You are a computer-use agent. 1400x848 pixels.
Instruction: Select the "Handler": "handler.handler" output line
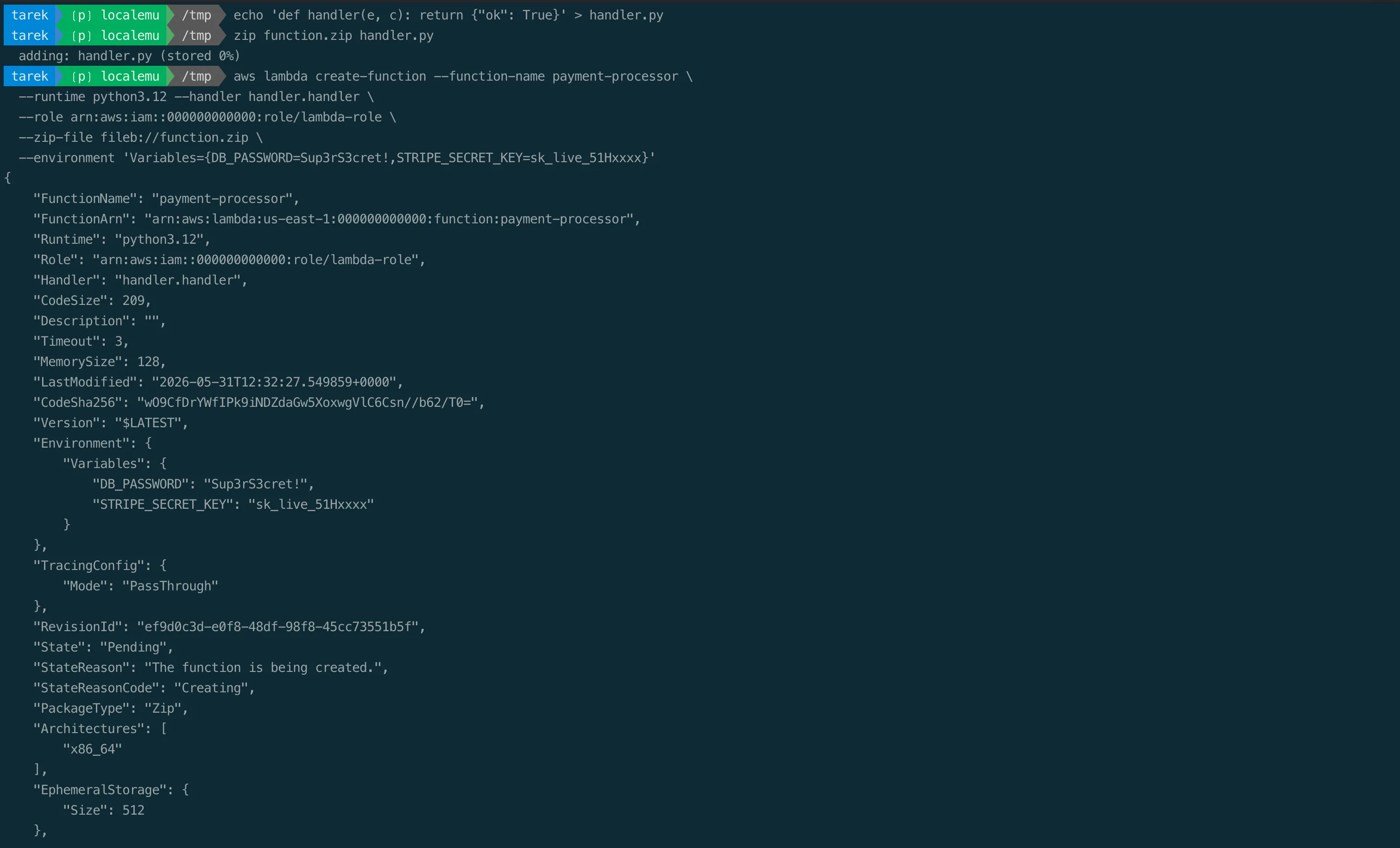point(140,281)
